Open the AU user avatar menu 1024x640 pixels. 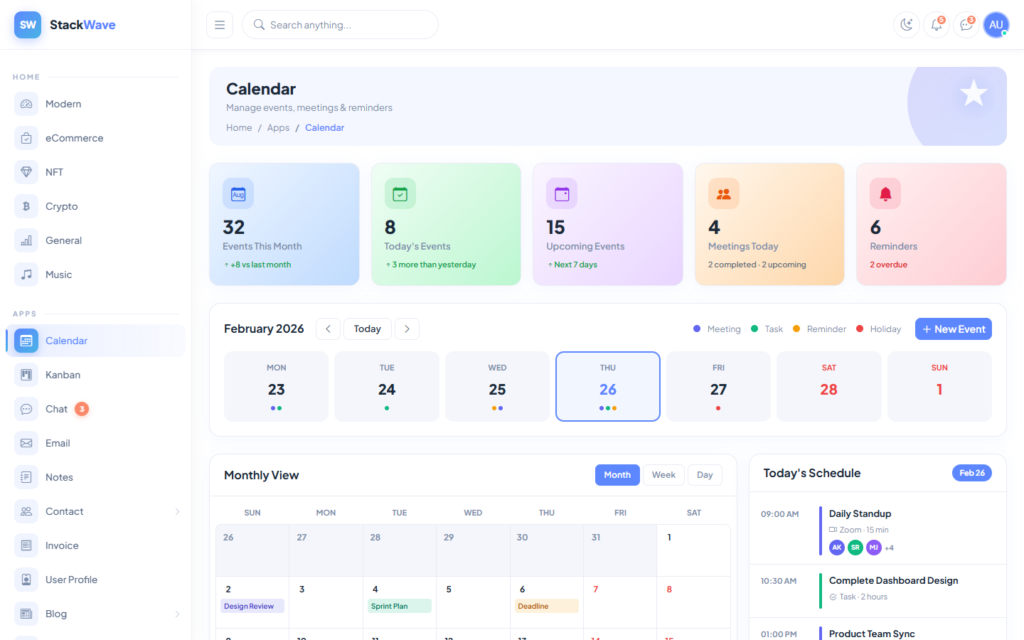coord(996,25)
